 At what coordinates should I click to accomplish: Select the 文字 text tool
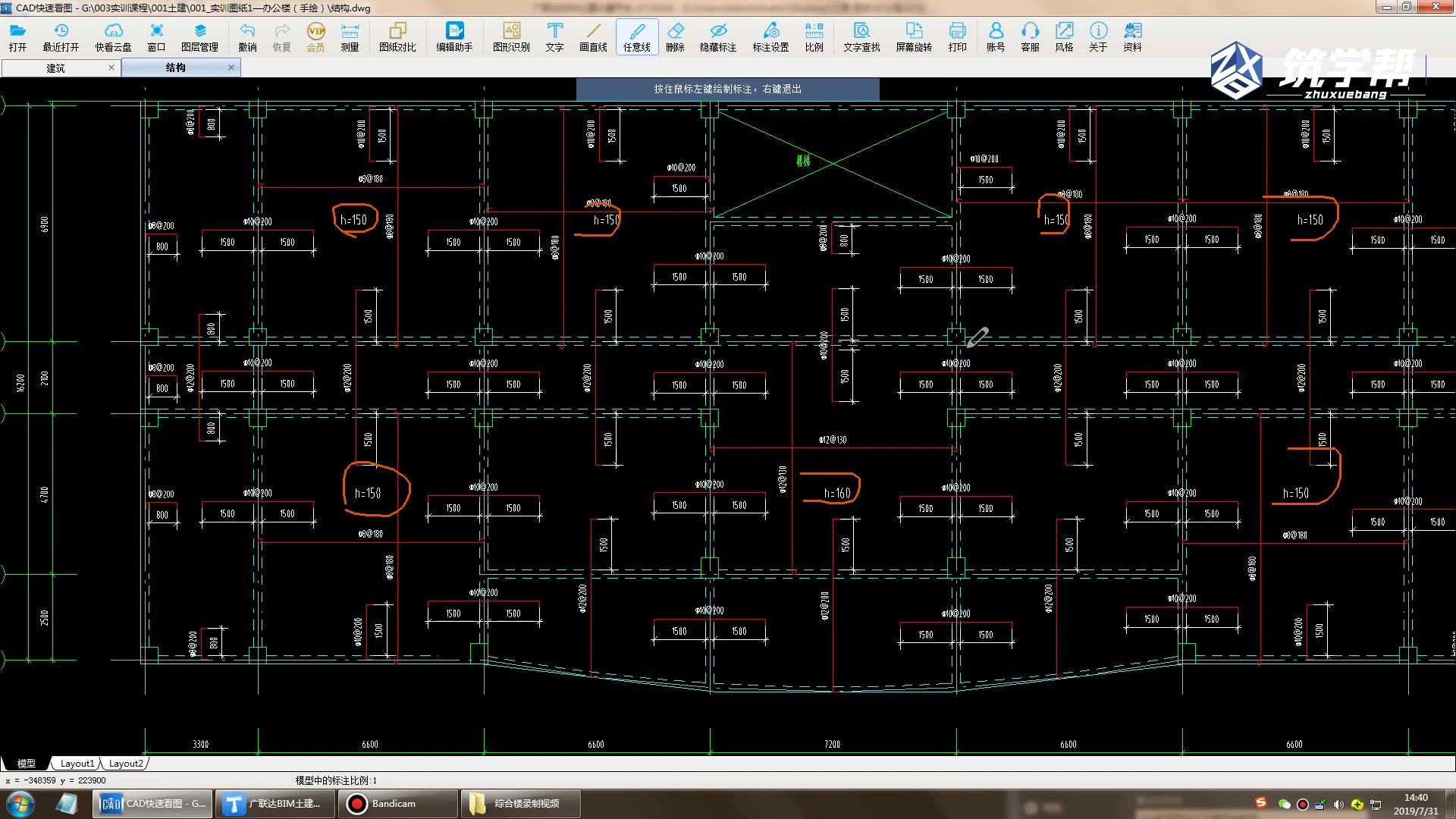[554, 36]
